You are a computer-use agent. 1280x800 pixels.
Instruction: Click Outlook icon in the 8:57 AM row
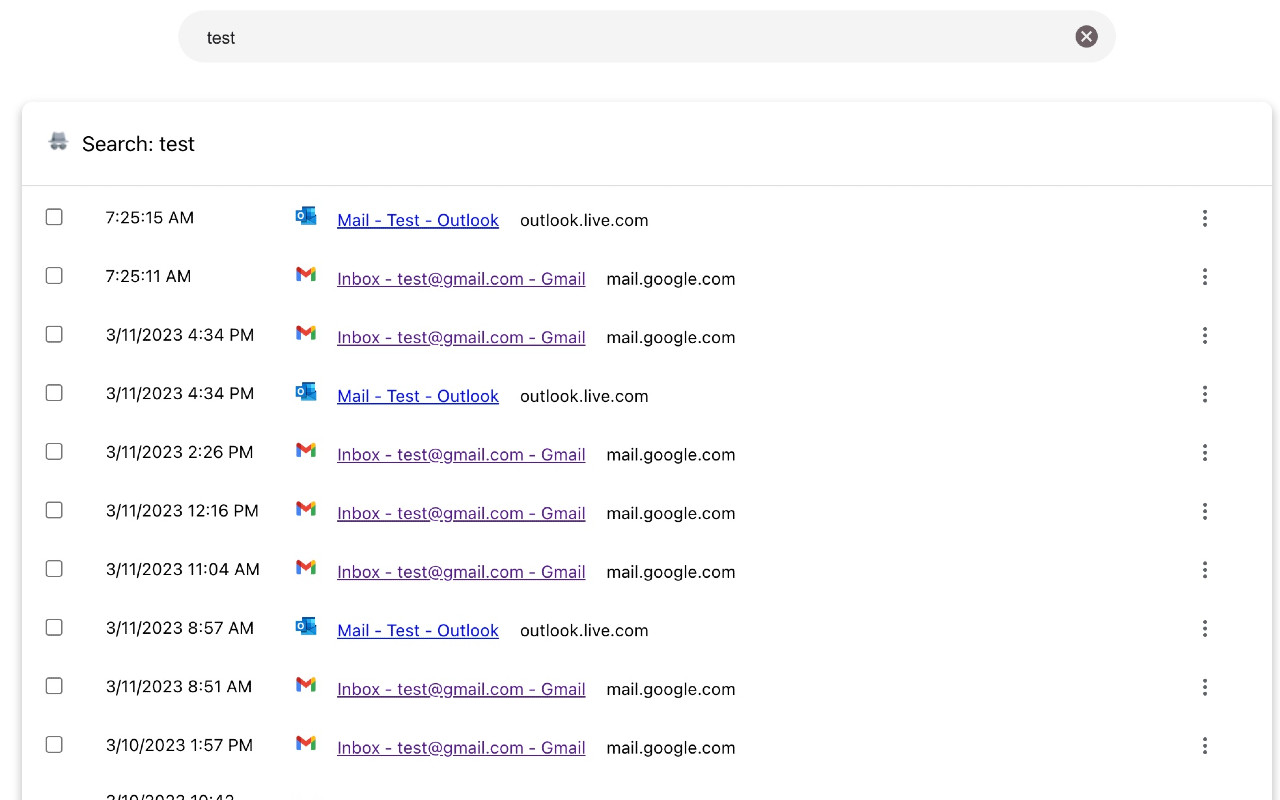tap(306, 626)
